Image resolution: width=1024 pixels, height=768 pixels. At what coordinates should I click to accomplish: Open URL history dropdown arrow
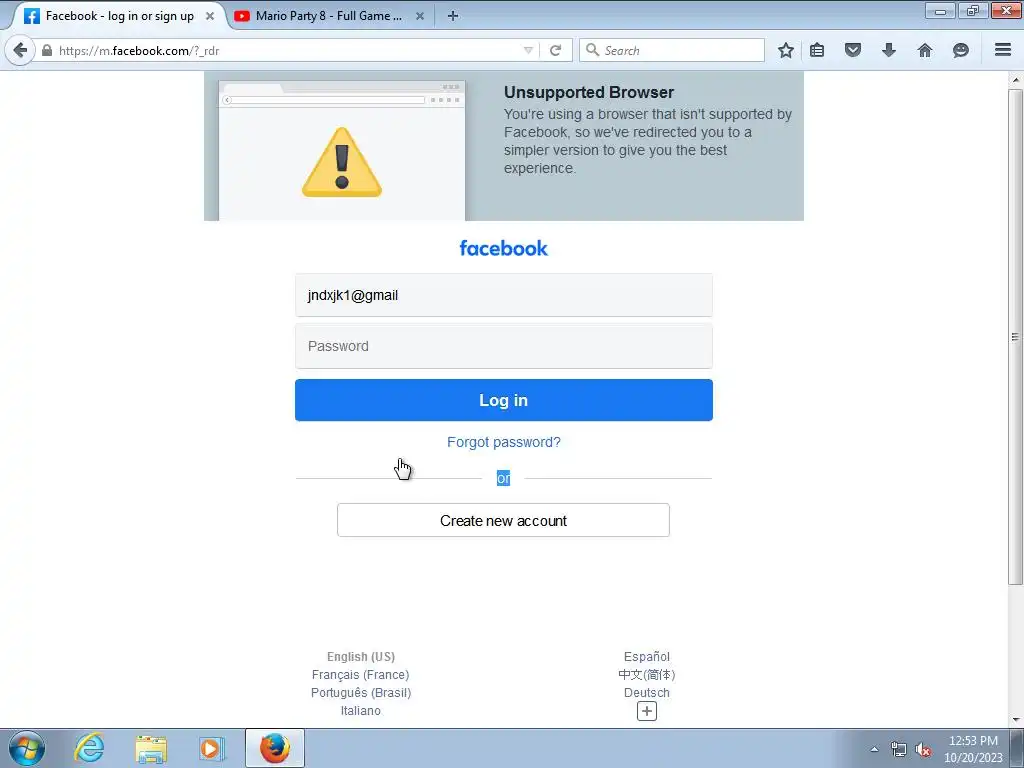(x=528, y=50)
